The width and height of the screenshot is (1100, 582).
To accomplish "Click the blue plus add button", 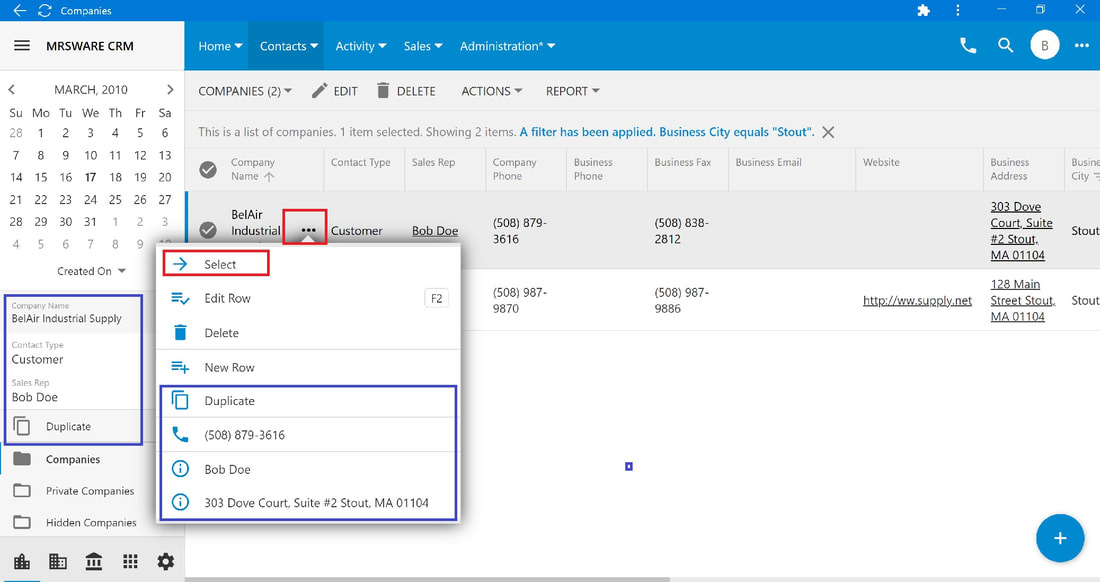I will click(x=1060, y=539).
